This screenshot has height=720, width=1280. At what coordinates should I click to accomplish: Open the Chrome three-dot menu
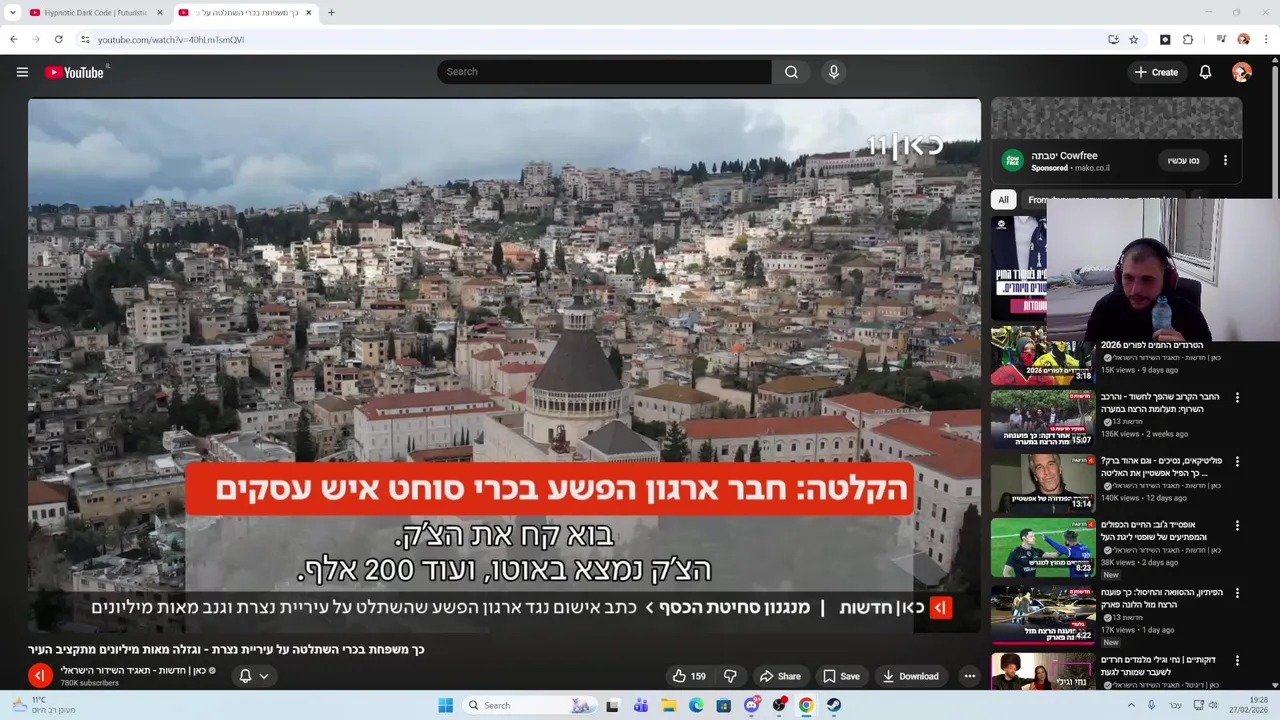tap(1265, 40)
